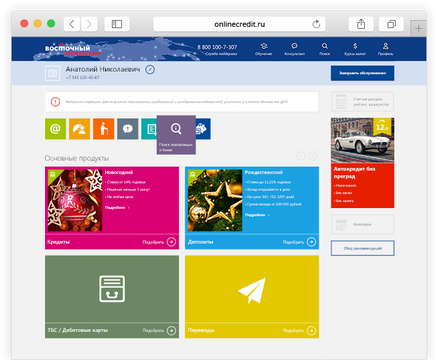The height and width of the screenshot is (360, 438).
Task: Go back in Safari
Action: pyautogui.click(x=72, y=24)
